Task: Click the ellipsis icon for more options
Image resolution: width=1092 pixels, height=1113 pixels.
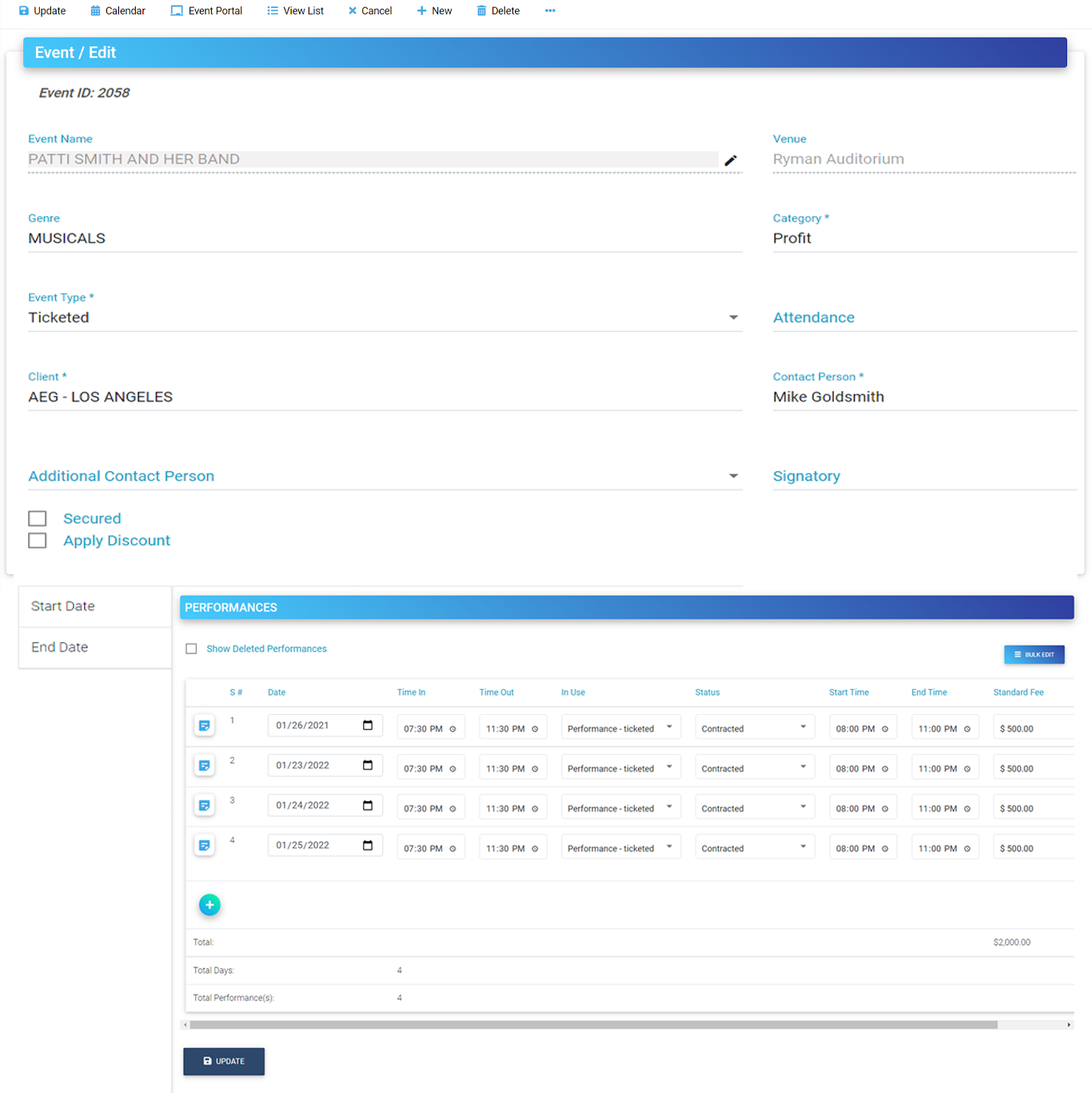Action: (x=549, y=10)
